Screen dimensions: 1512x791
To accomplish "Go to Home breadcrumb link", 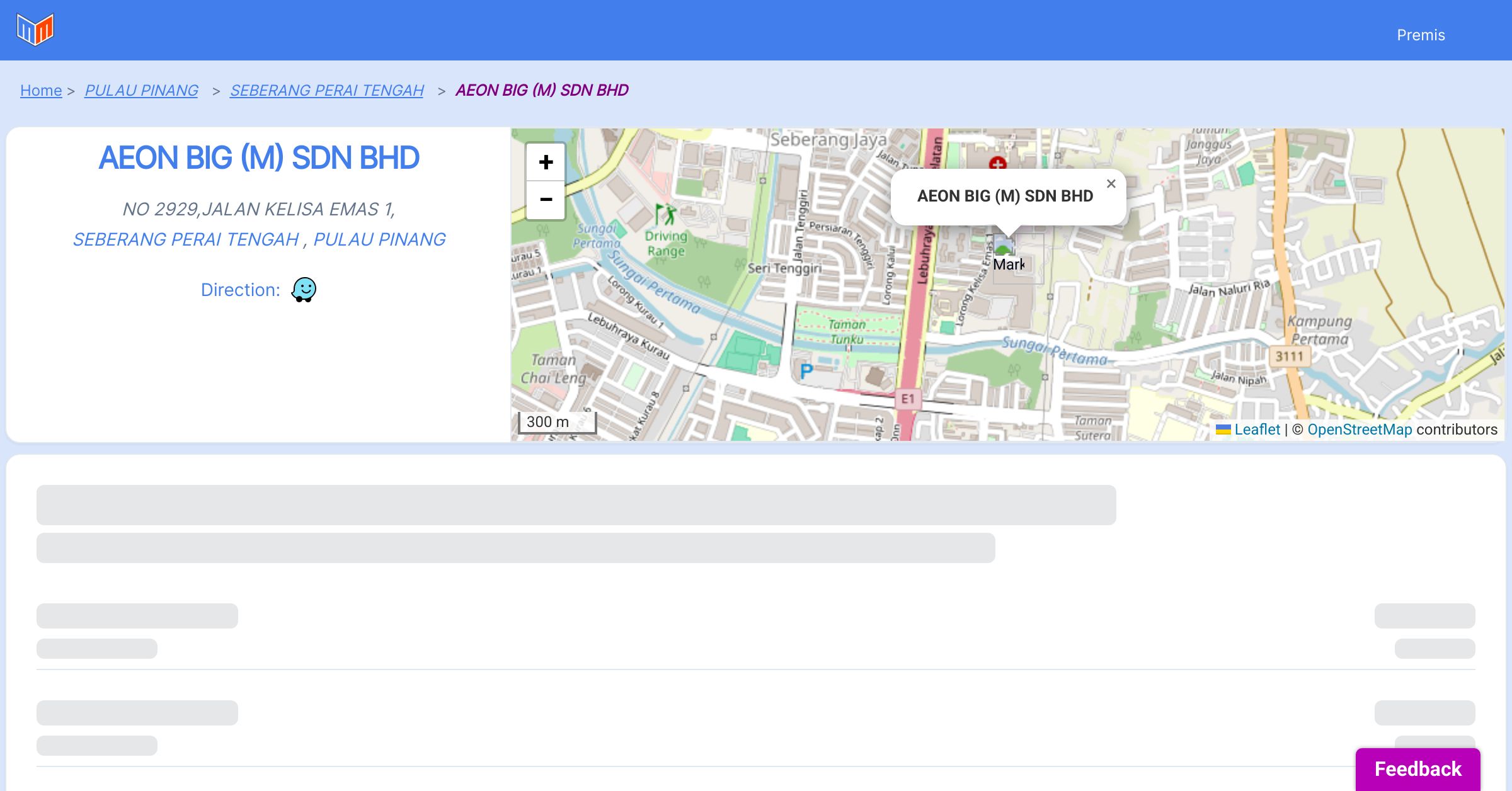I will 41,91.
